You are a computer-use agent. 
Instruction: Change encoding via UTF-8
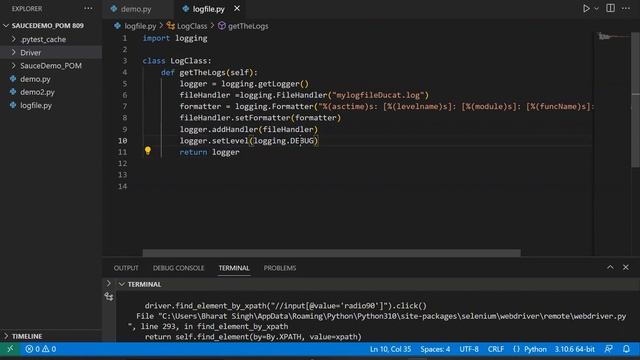[469, 349]
